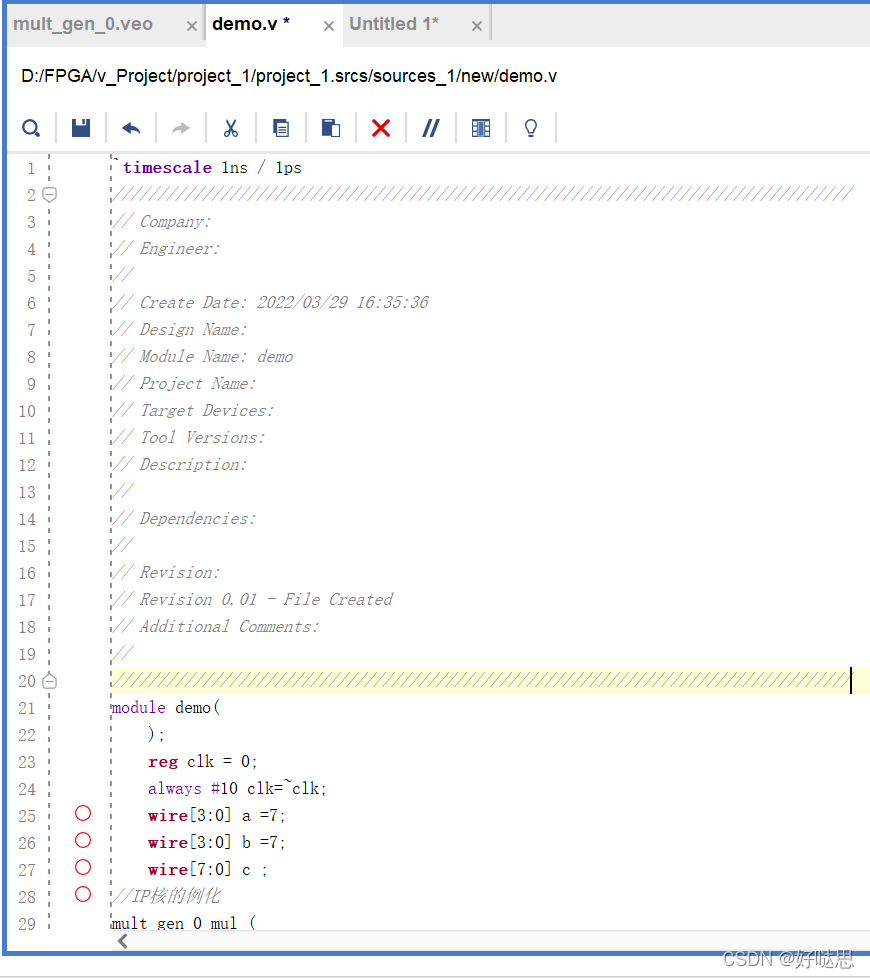Screen dimensions: 870x978
Task: Click the 'always #10 clk=~clk;' line
Action: point(238,789)
